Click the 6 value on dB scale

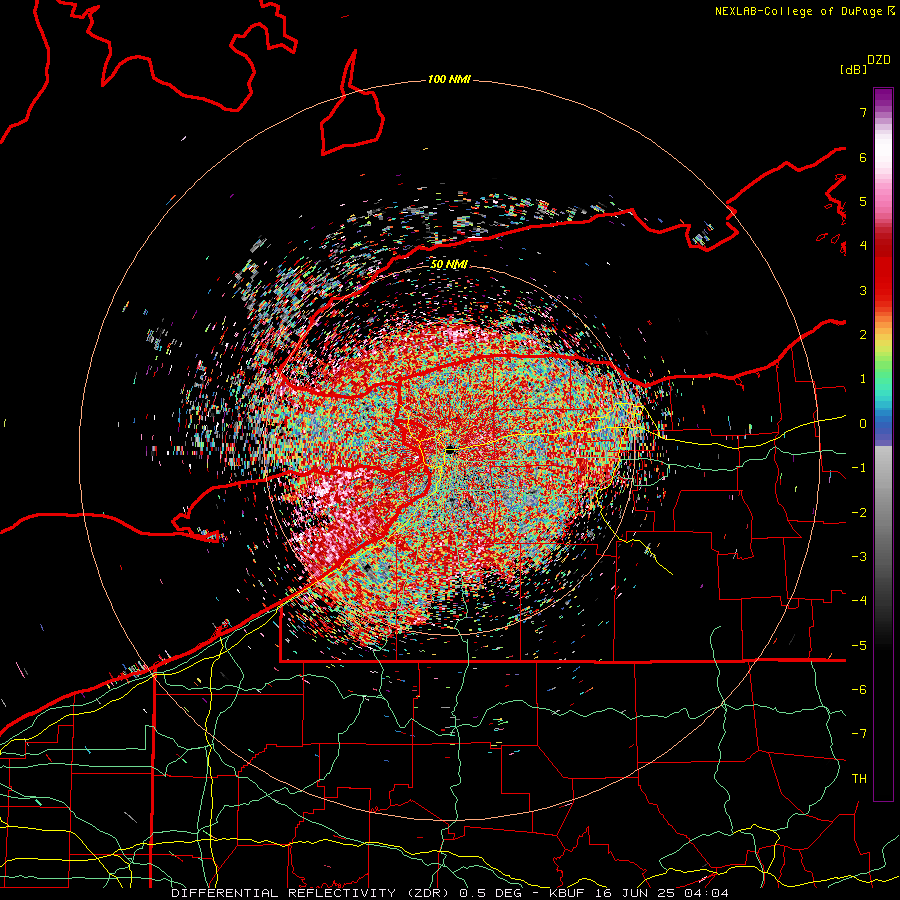863,157
